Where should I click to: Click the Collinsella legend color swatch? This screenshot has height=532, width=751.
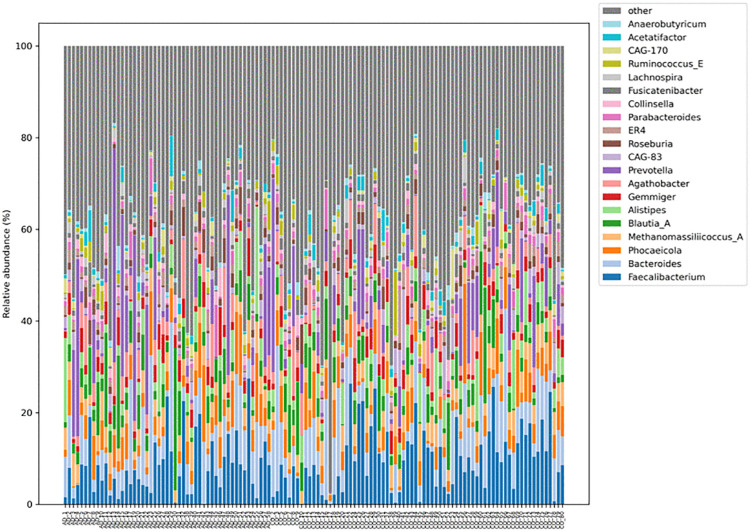tap(612, 104)
